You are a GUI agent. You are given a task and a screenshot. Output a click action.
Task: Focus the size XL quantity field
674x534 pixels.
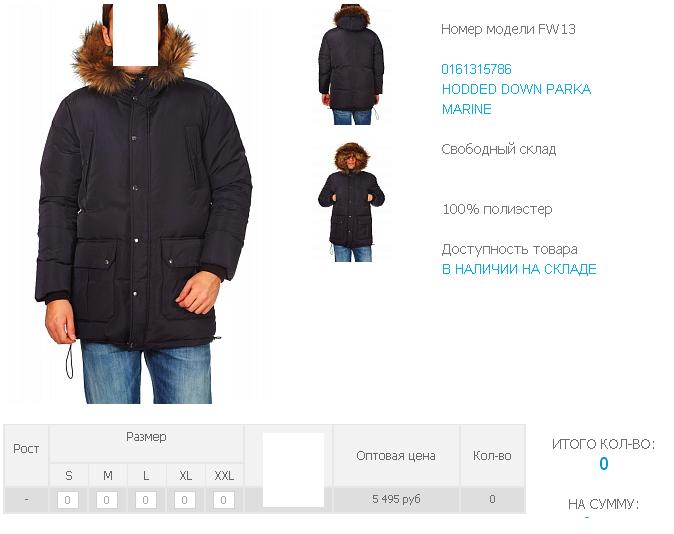pos(185,500)
